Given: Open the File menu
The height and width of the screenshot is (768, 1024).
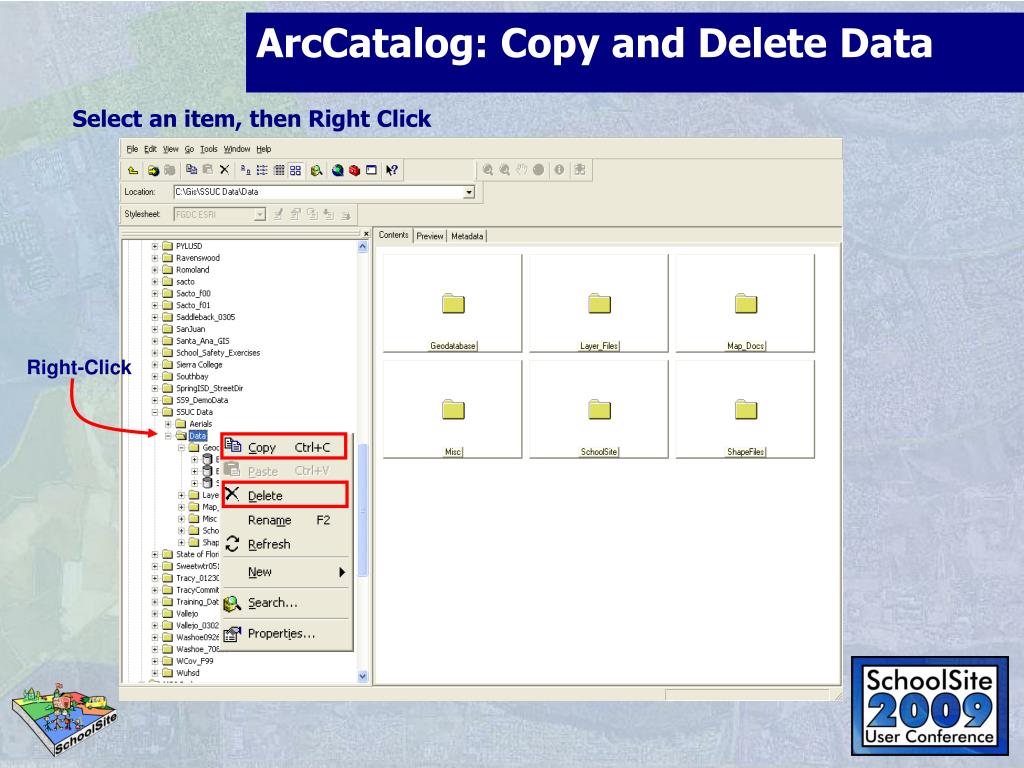Looking at the screenshot, I should (x=132, y=149).
